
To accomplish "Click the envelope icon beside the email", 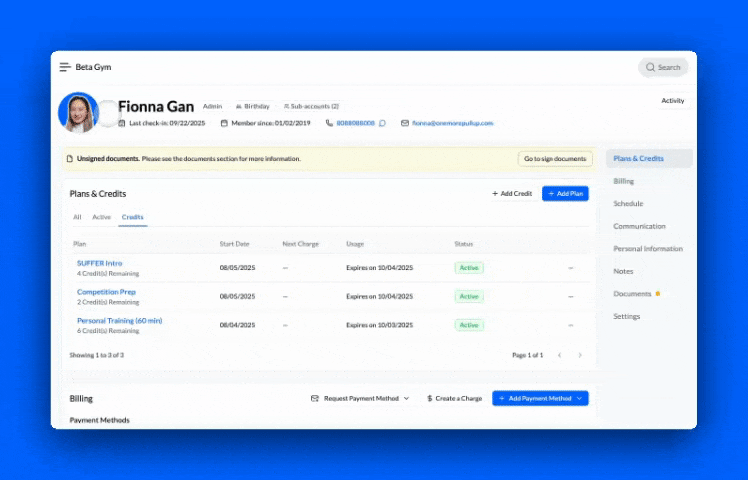I will pos(405,123).
